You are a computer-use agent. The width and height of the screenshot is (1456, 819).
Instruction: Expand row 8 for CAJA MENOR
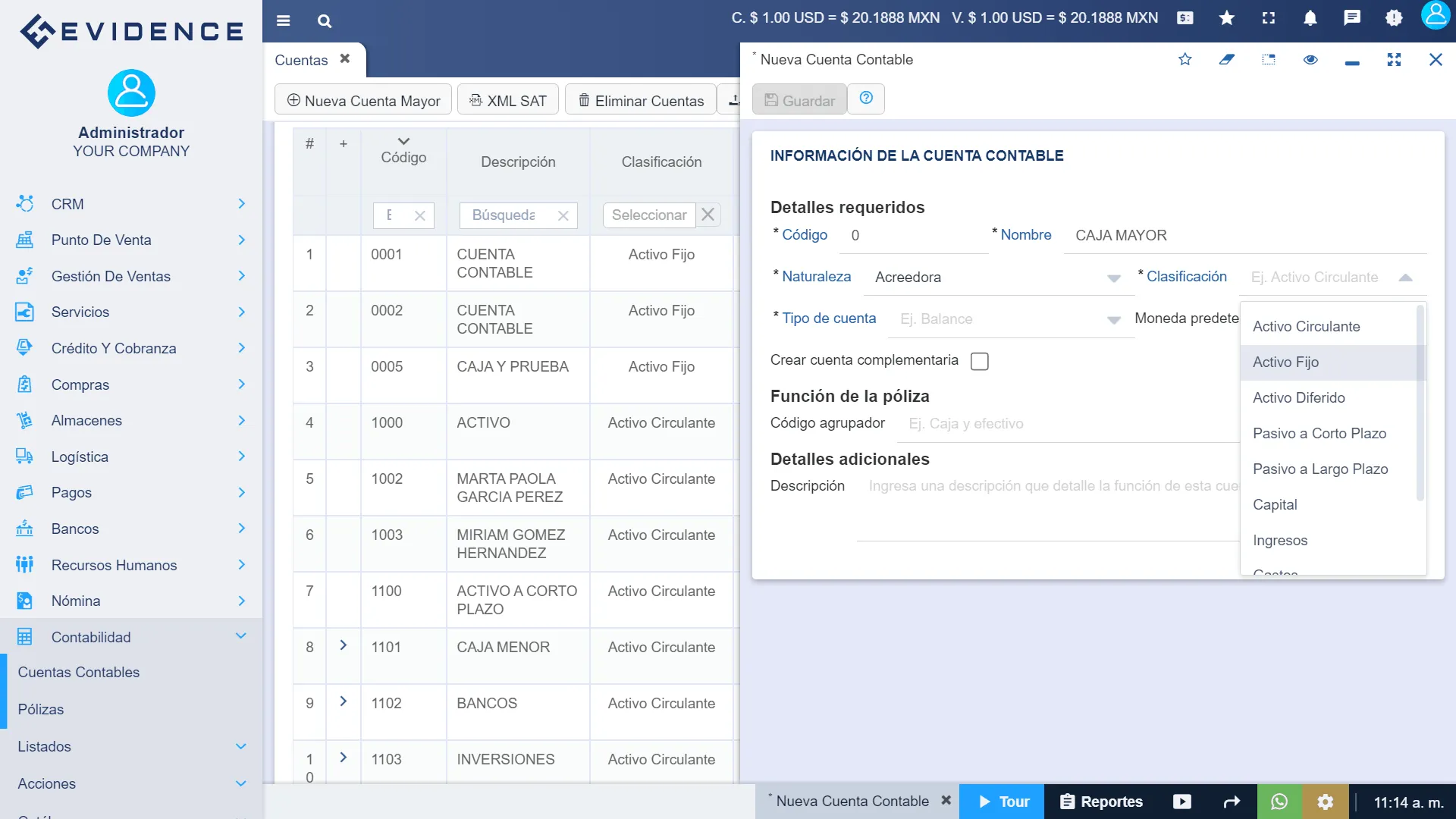coord(344,644)
